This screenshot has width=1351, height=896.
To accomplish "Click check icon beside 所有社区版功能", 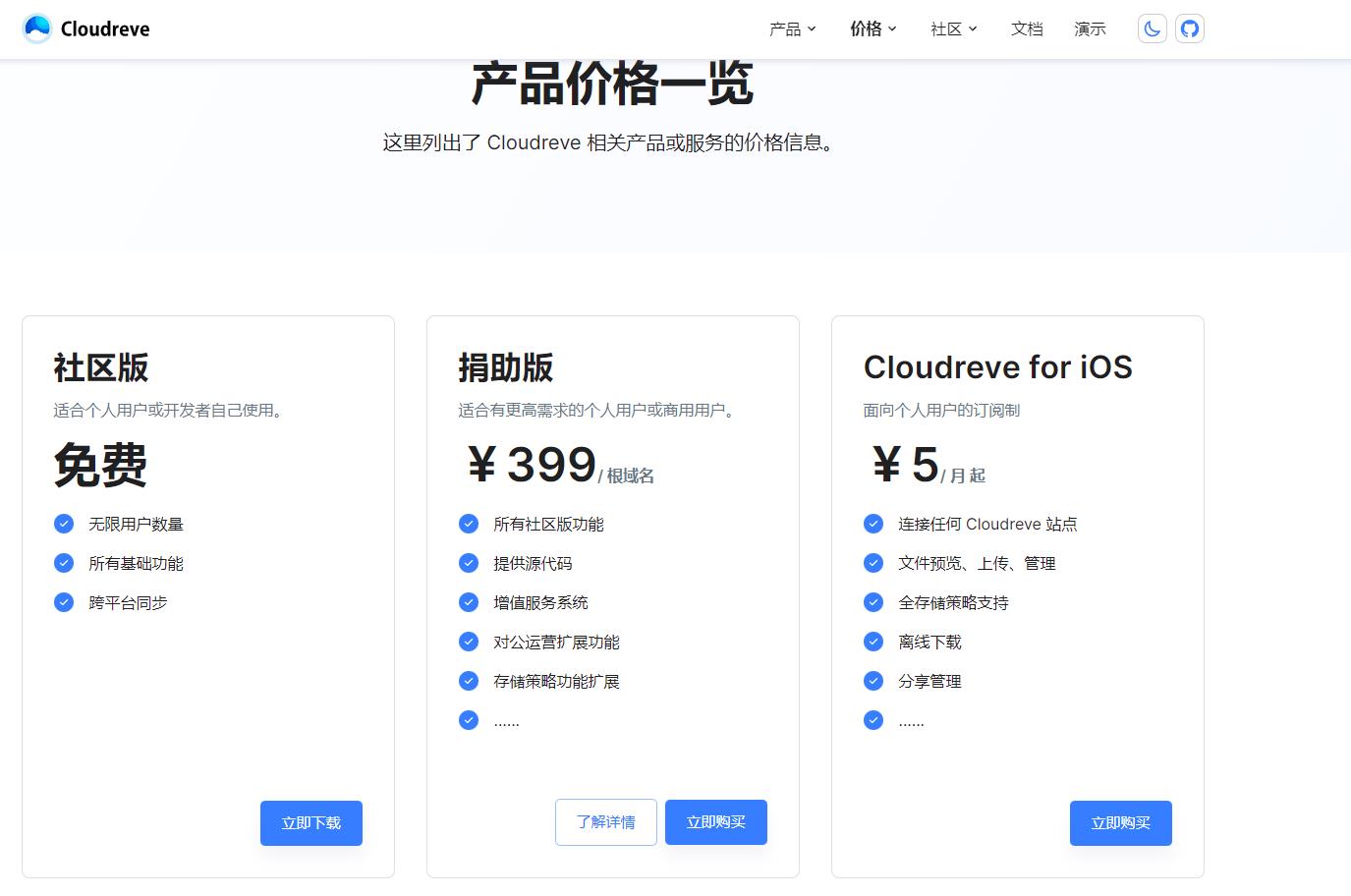I will point(469,524).
